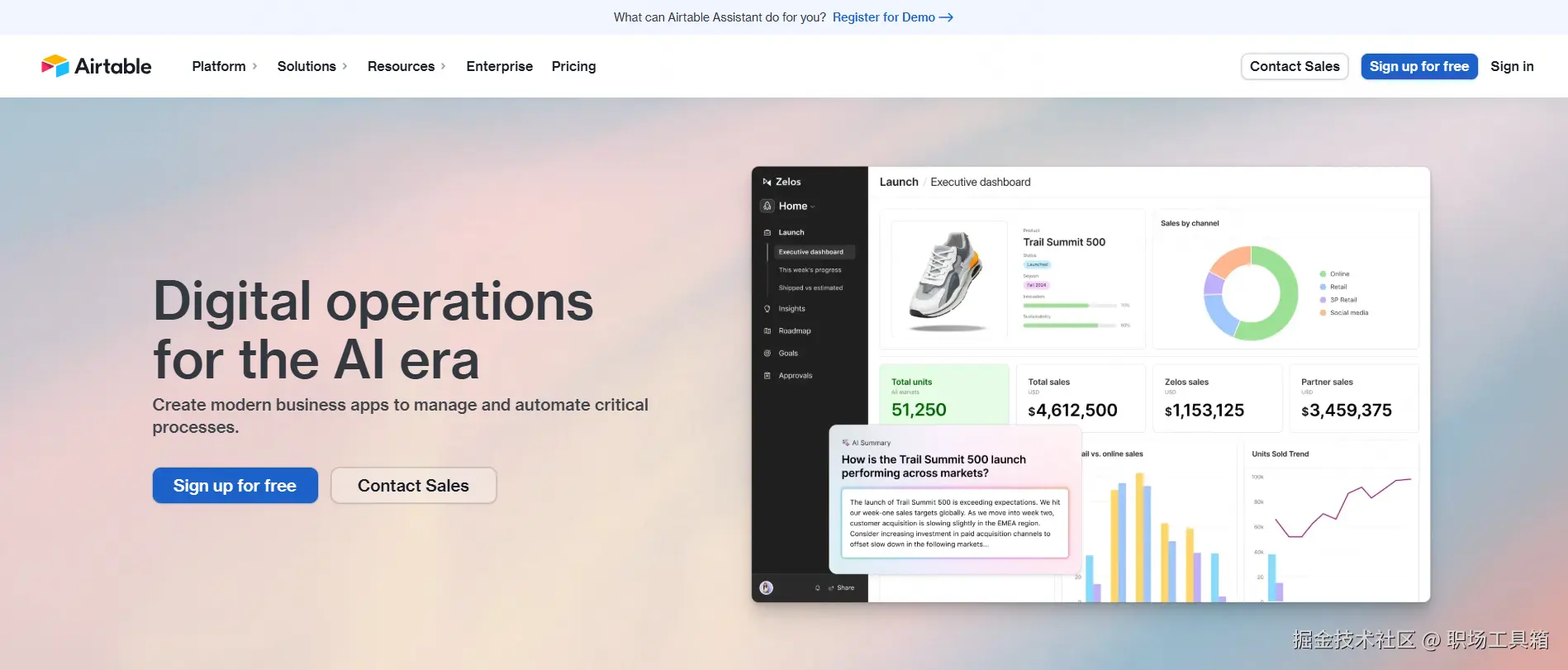Click the SP Retail legend color dot
This screenshot has width=1568, height=670.
pos(1323,300)
